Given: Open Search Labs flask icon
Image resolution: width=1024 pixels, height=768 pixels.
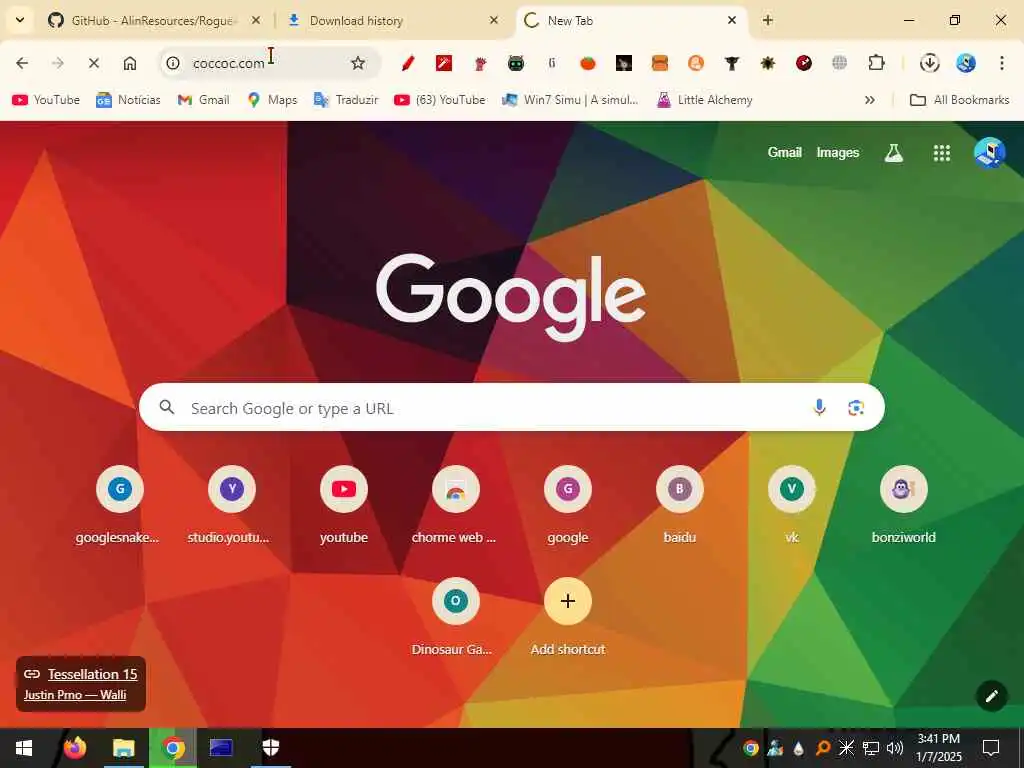Looking at the screenshot, I should click(893, 153).
